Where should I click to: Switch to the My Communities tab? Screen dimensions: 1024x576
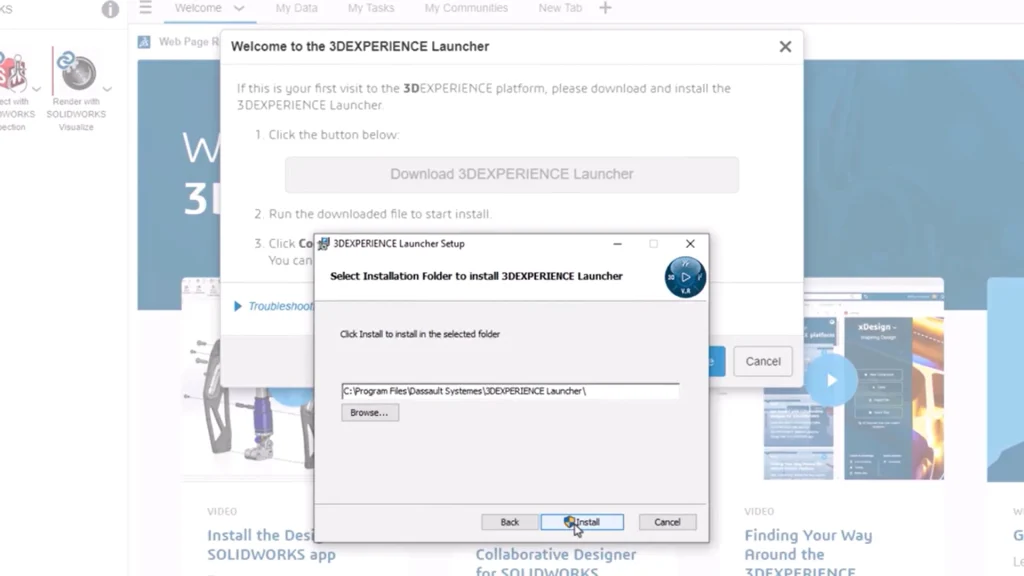tap(466, 8)
